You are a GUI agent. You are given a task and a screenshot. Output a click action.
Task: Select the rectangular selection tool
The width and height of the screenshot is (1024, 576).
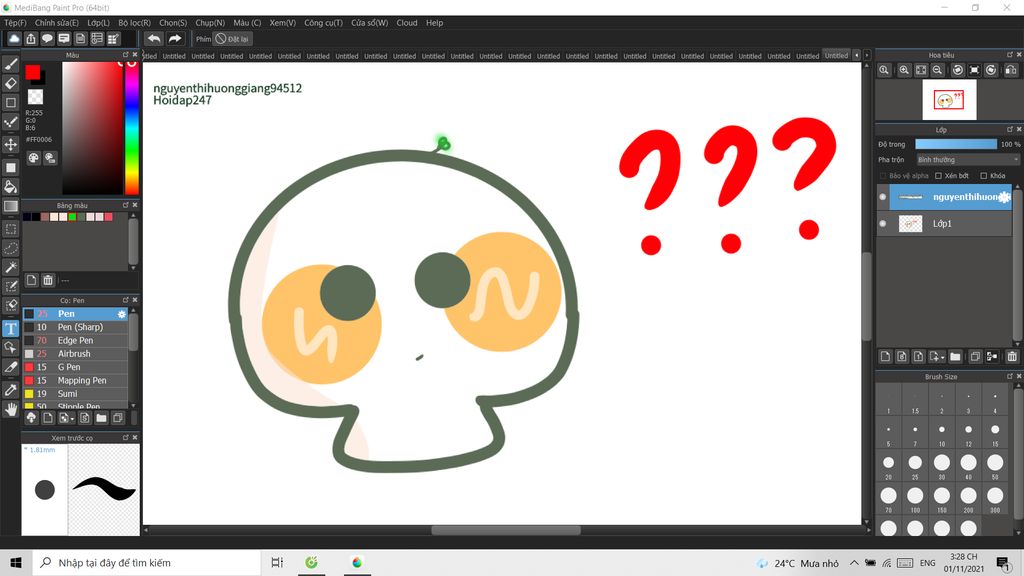[10, 229]
